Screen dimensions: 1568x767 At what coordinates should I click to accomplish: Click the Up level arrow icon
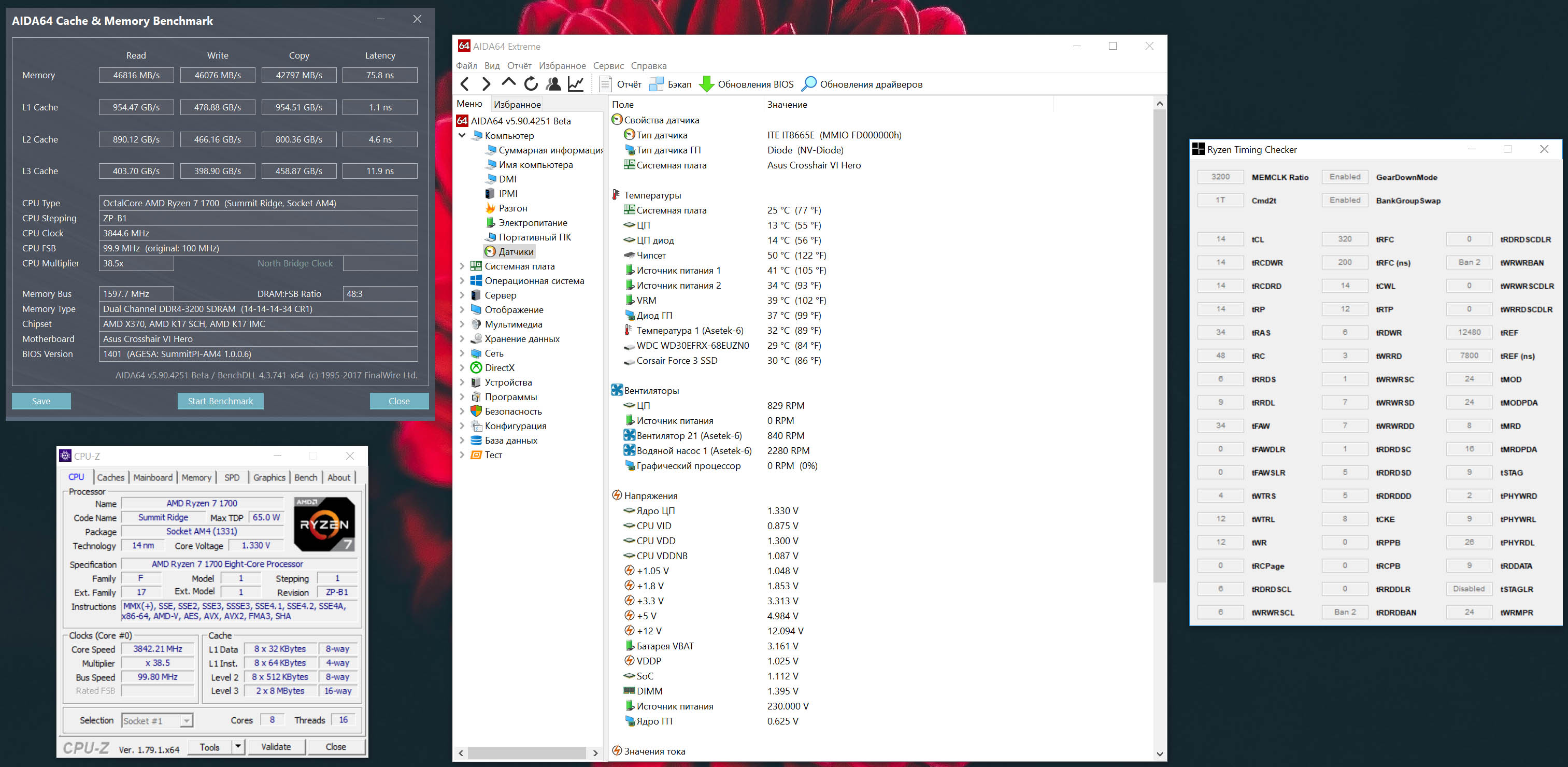[x=508, y=83]
